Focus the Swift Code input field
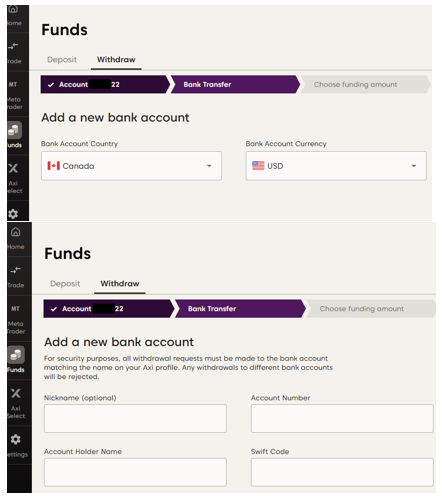The height and width of the screenshot is (496, 442). [x=342, y=472]
